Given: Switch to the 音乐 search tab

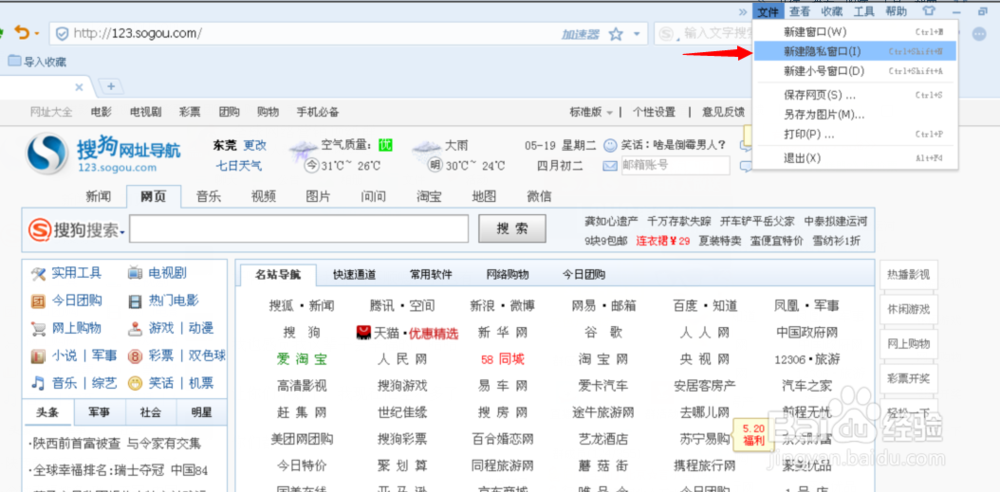Looking at the screenshot, I should click(209, 197).
